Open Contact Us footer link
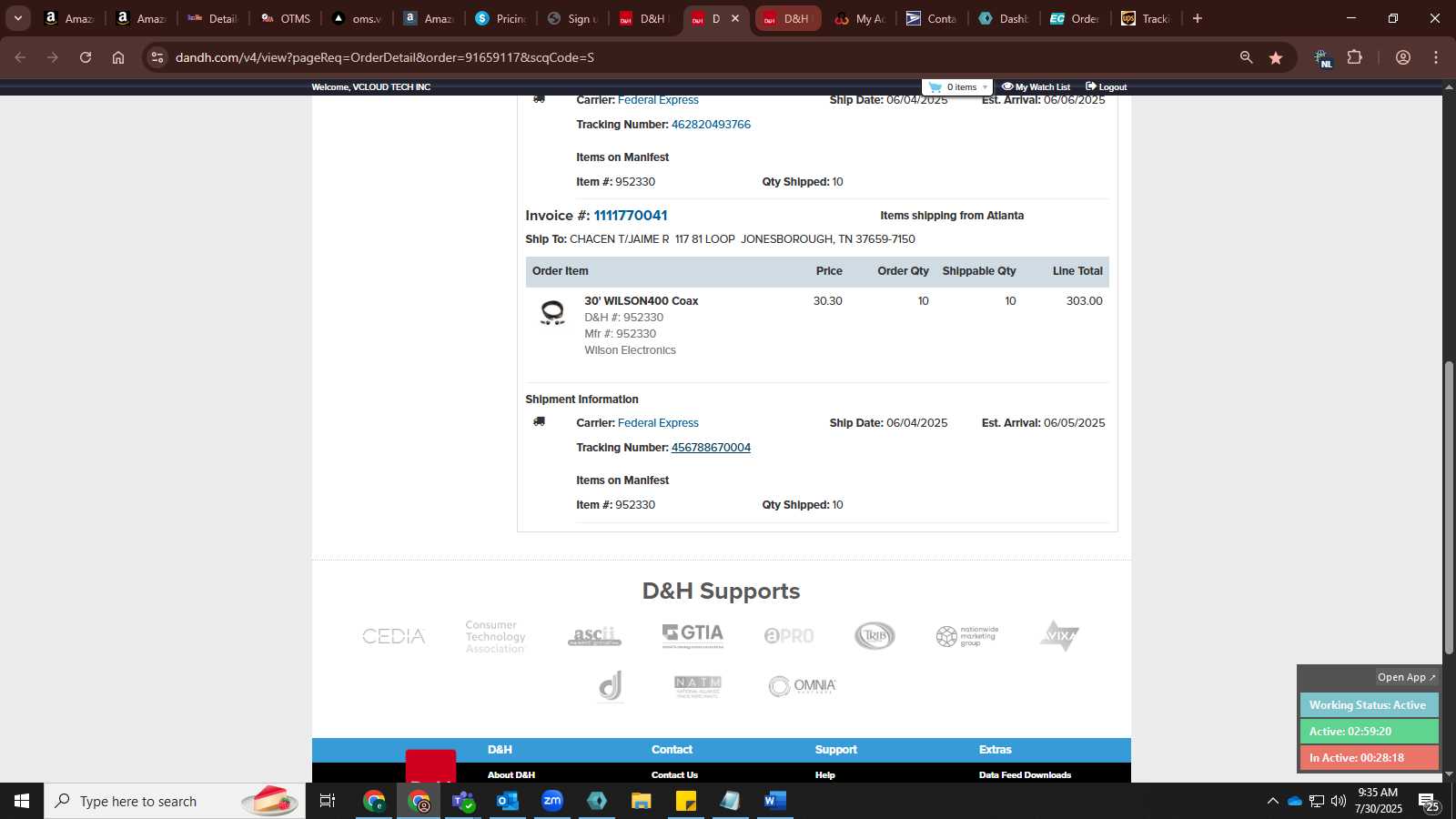Screen dimensions: 1456x819 coord(674,775)
